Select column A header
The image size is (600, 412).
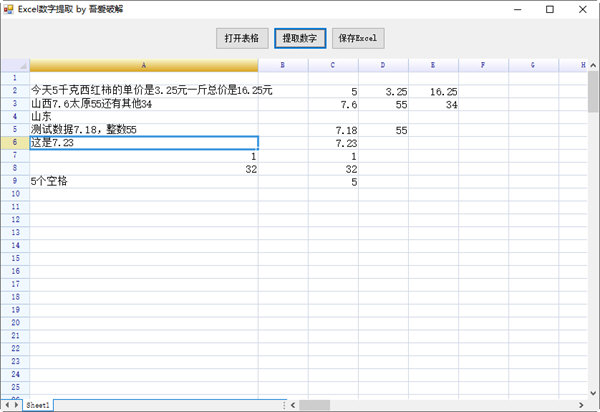coord(144,65)
